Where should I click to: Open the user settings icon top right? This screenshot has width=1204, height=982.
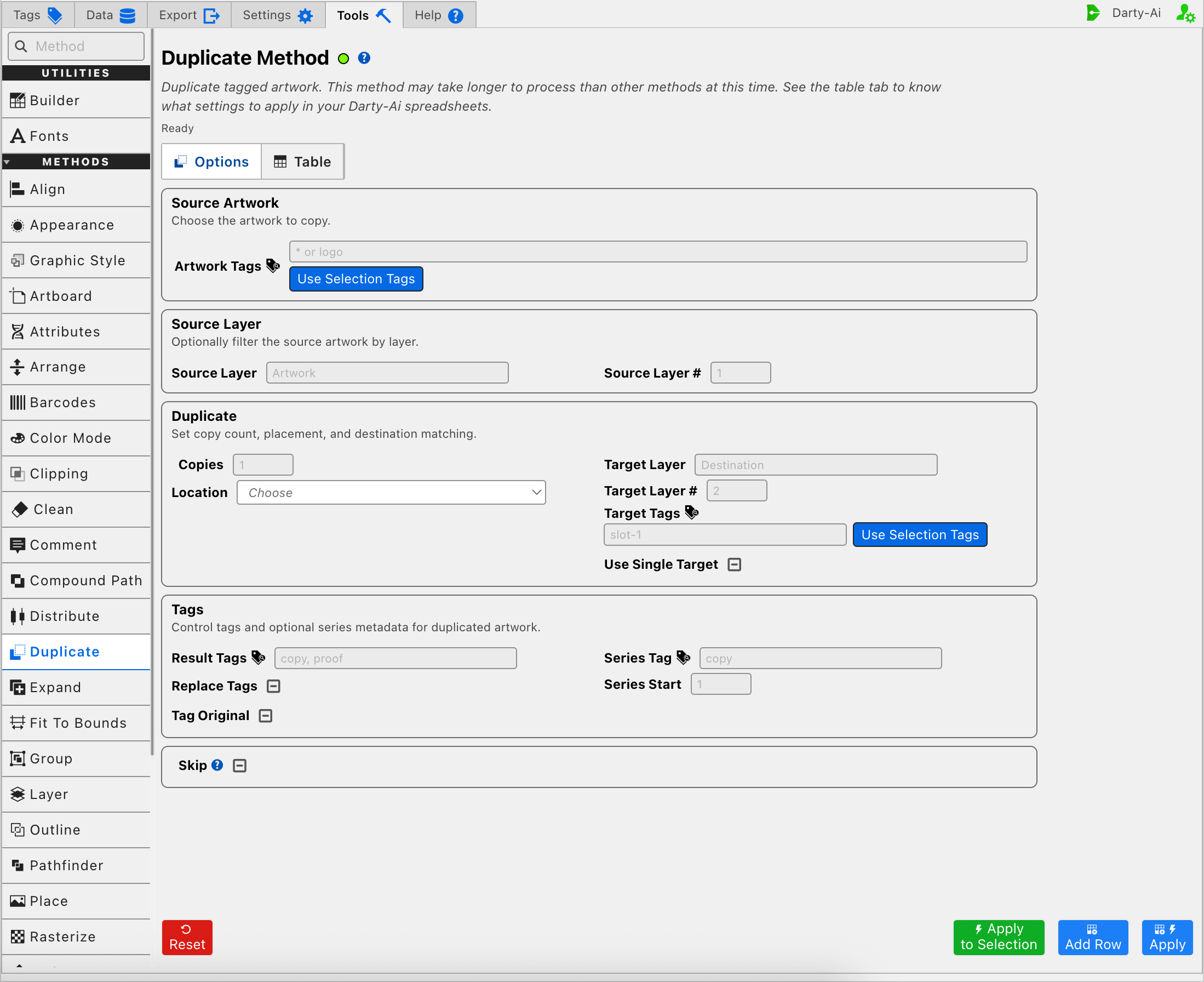pos(1185,14)
